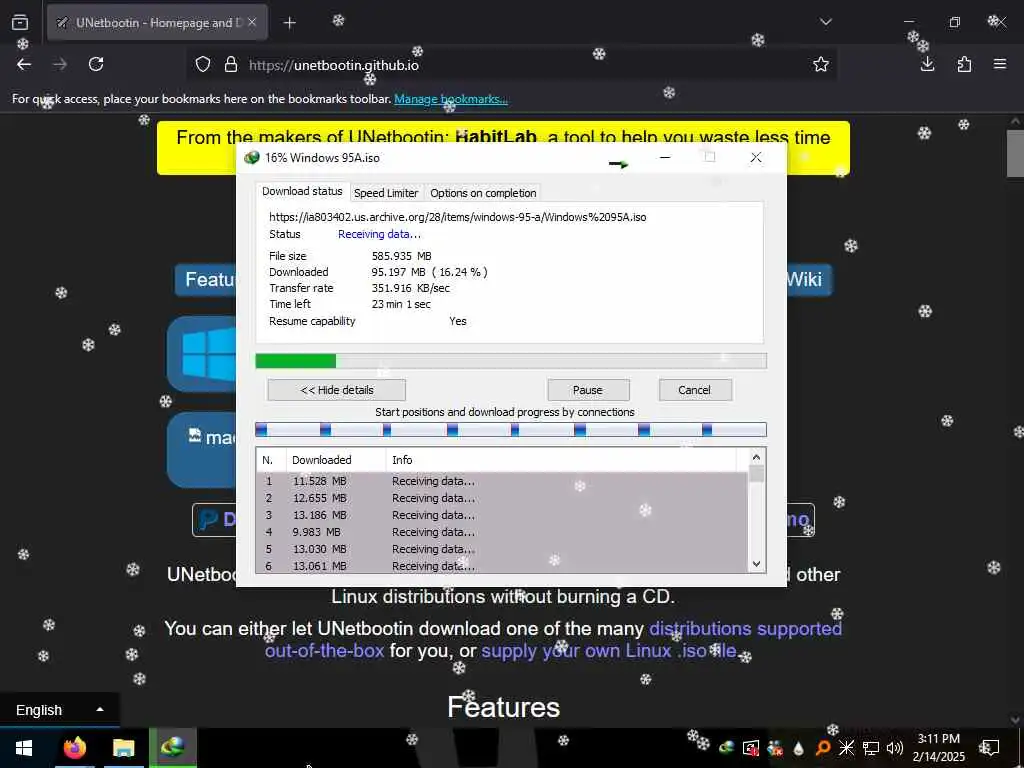Click the taskbar clock showing 3:11 PM
This screenshot has width=1024, height=768.
pyautogui.click(x=940, y=748)
